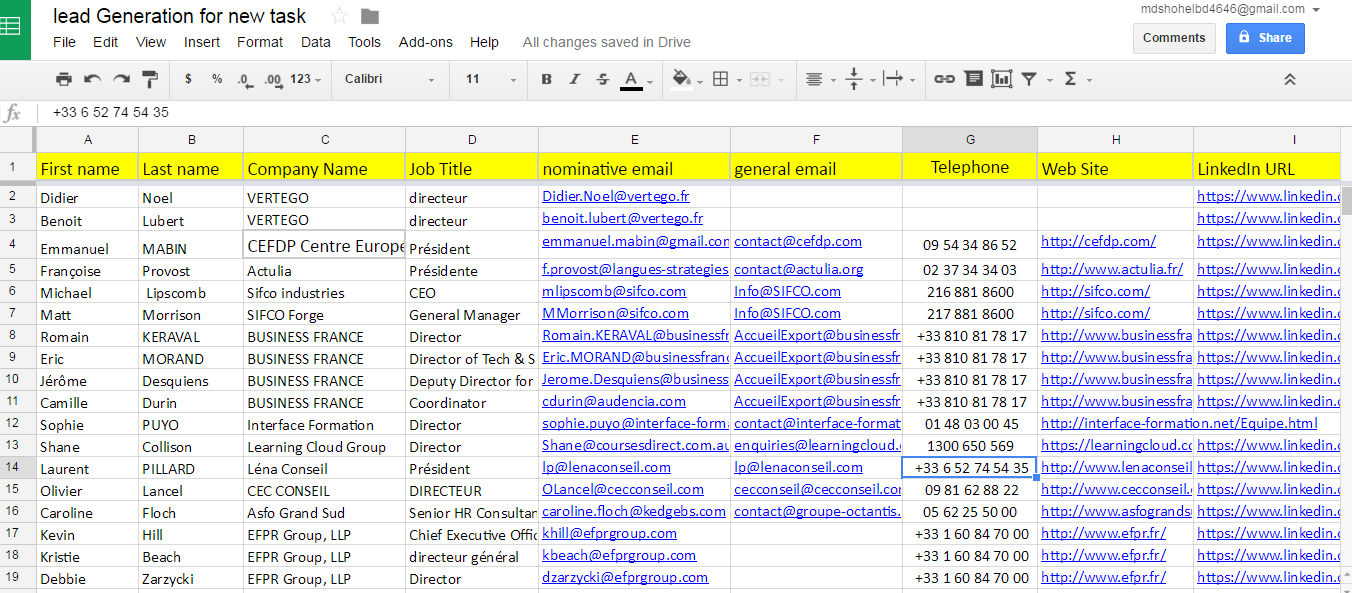
Task: Click the Redo arrow
Action: point(121,79)
